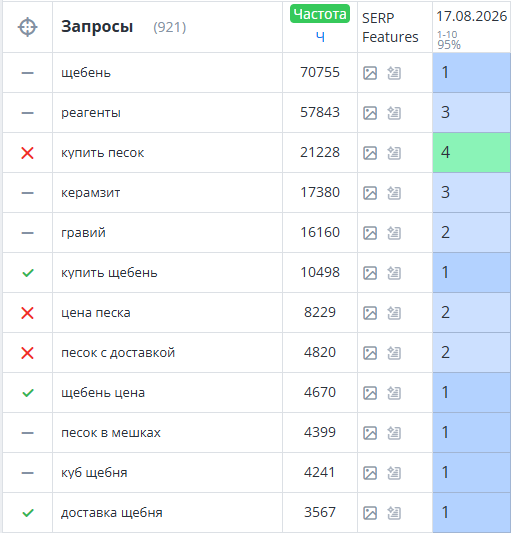This screenshot has width=511, height=533.
Task: Click the green checkmark for купить щебень
Action: click(x=28, y=273)
